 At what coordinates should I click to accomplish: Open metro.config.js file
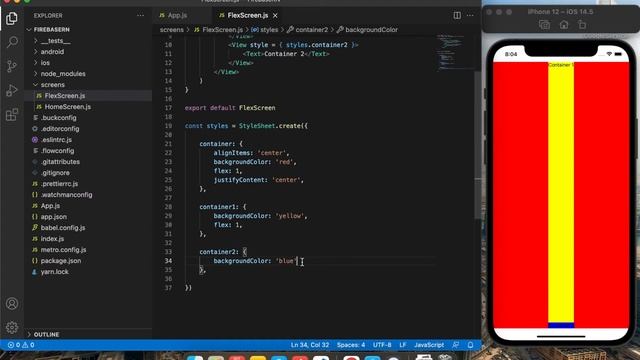63,250
